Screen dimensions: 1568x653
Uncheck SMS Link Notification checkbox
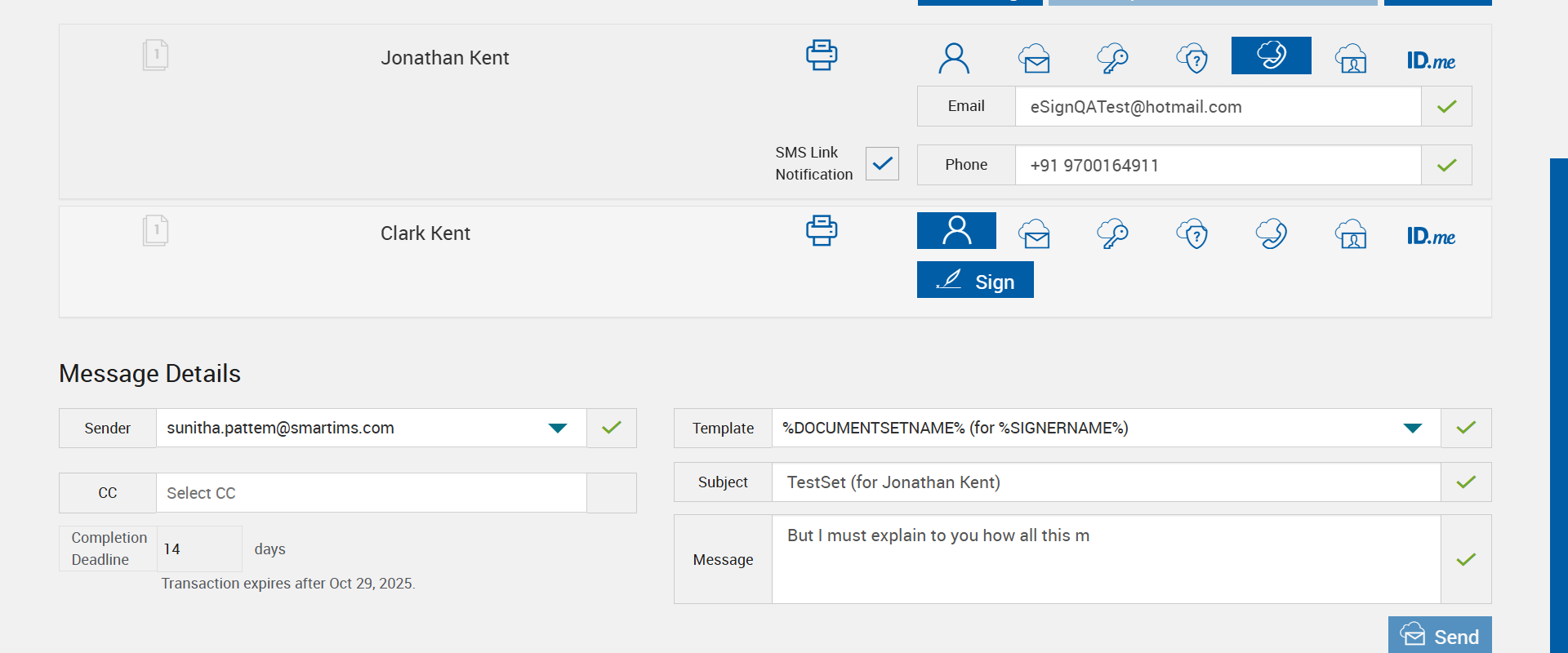(882, 164)
